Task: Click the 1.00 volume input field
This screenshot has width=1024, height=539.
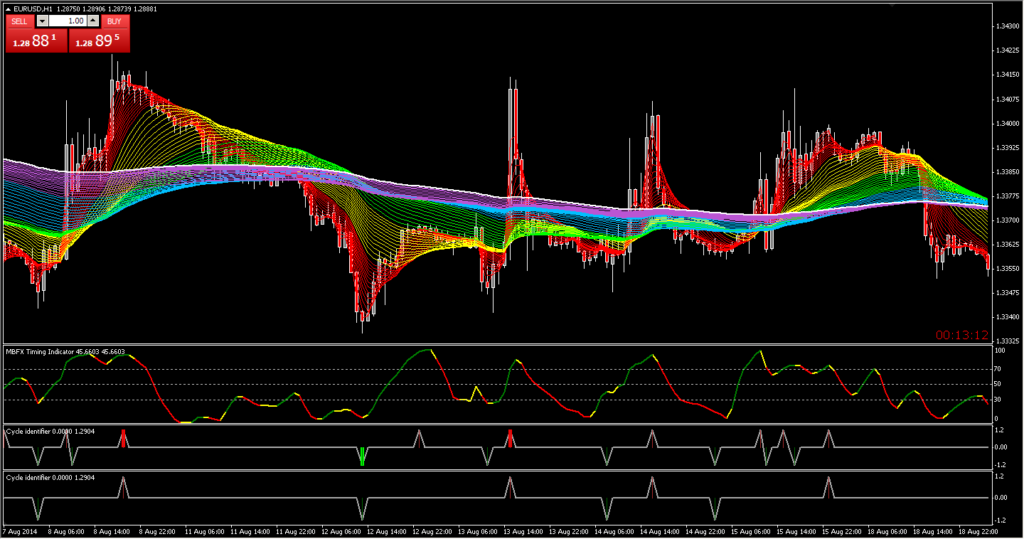Action: [x=68, y=20]
